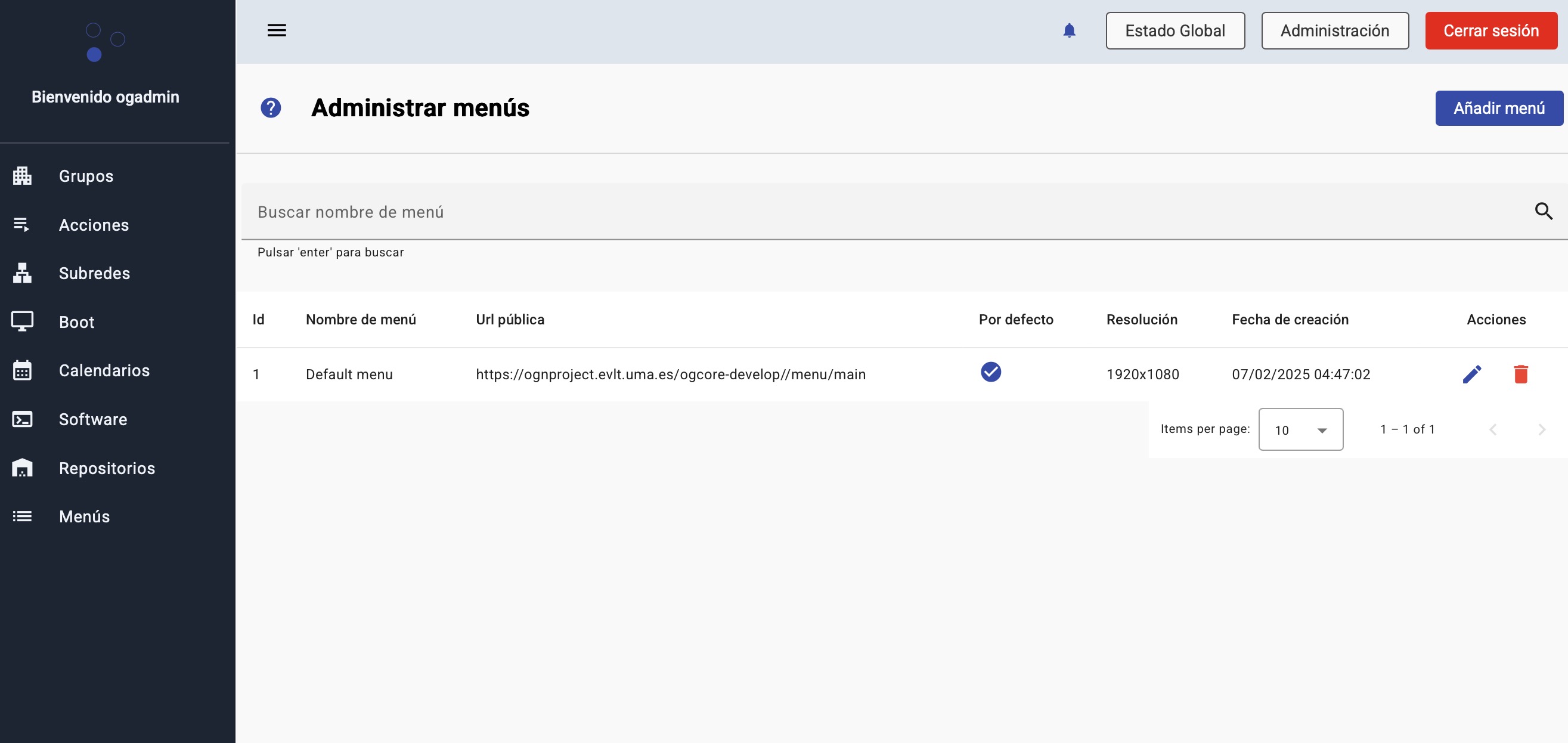This screenshot has height=743, width=1568.
Task: Open the hamburger sidebar toggle
Action: pyautogui.click(x=277, y=30)
